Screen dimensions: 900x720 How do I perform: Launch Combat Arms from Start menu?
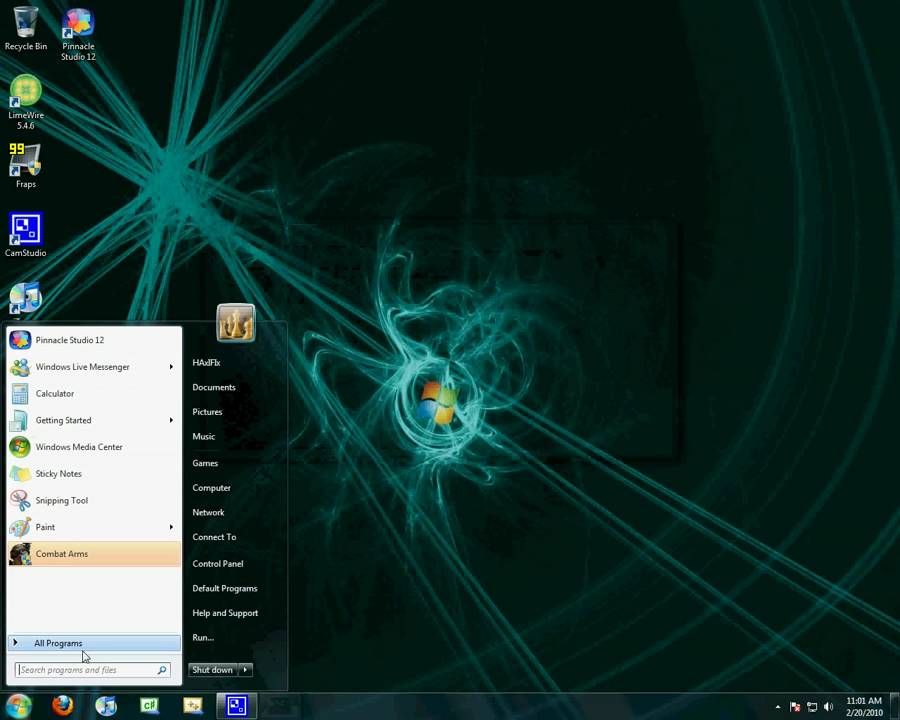94,553
